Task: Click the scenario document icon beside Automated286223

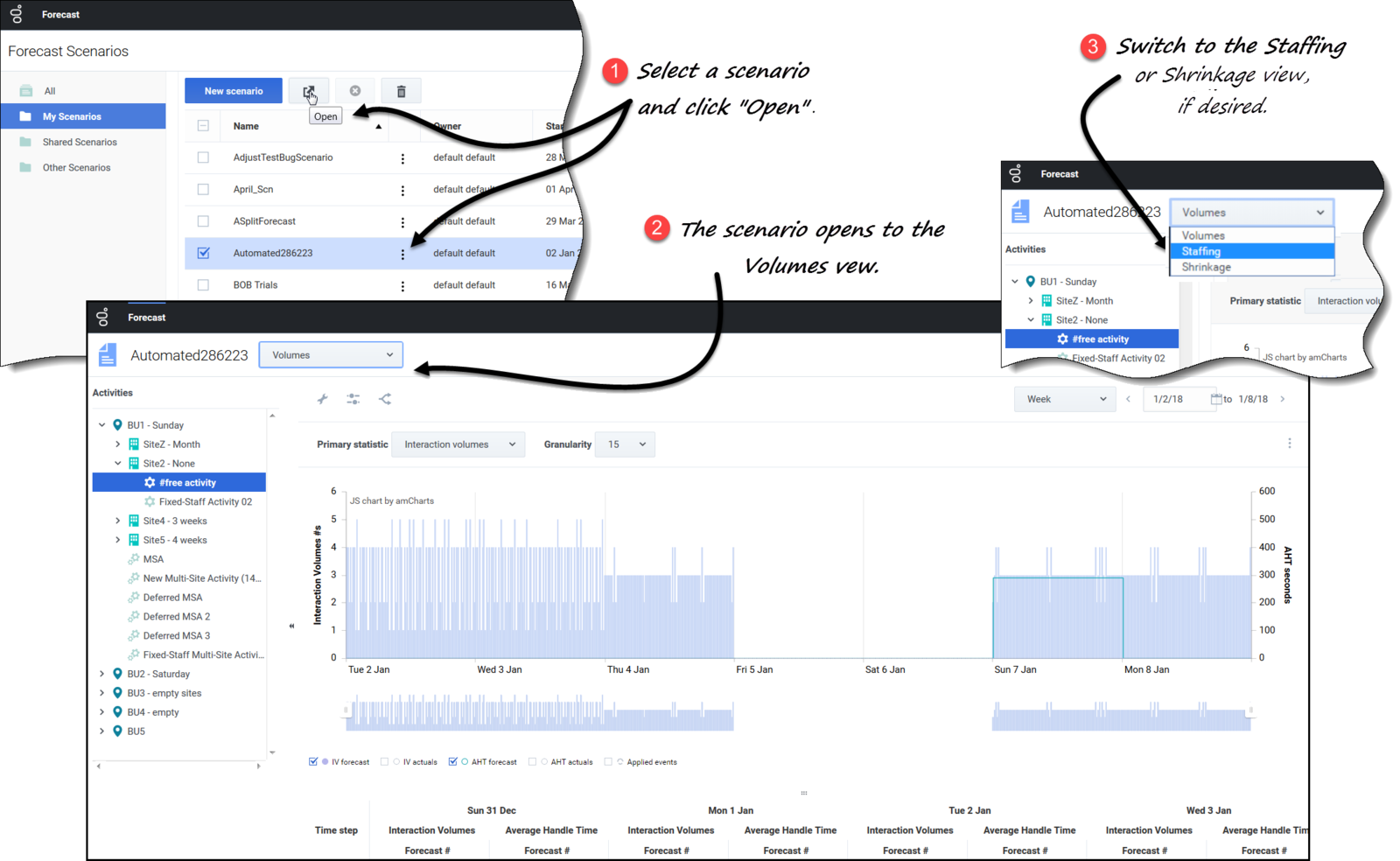Action: [x=108, y=355]
